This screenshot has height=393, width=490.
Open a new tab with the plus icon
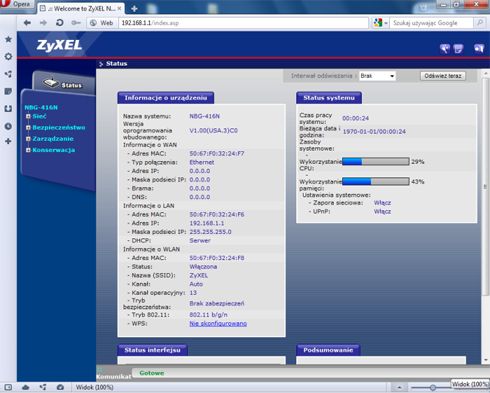[134, 8]
